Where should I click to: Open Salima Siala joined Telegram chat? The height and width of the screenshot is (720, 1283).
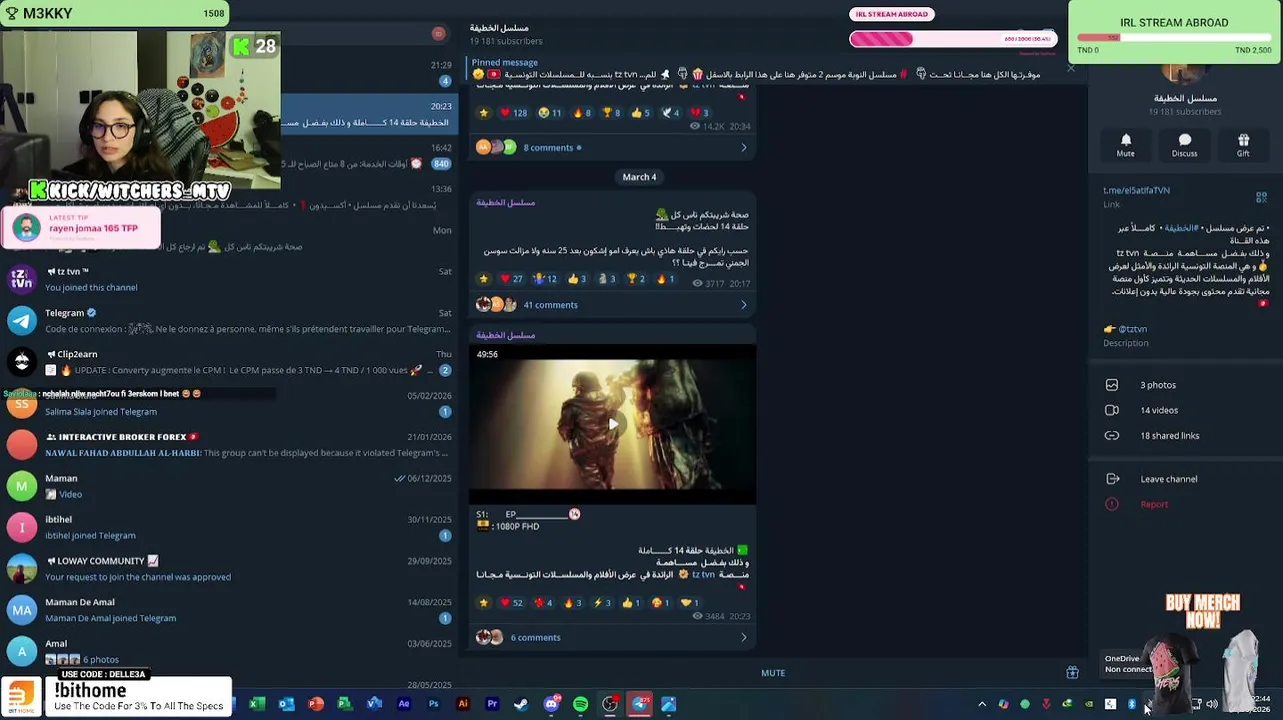(x=228, y=403)
